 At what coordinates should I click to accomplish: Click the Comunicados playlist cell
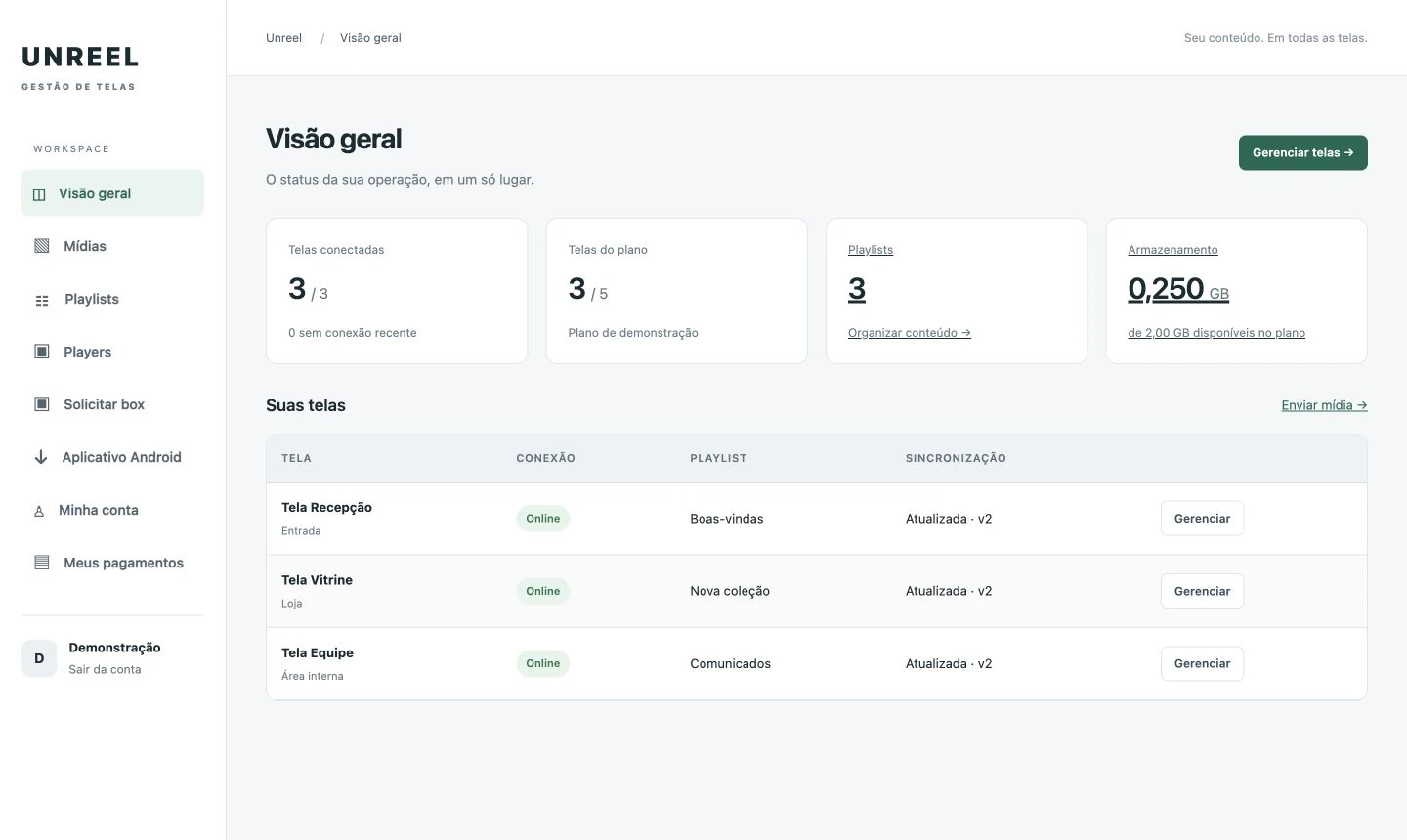(730, 663)
